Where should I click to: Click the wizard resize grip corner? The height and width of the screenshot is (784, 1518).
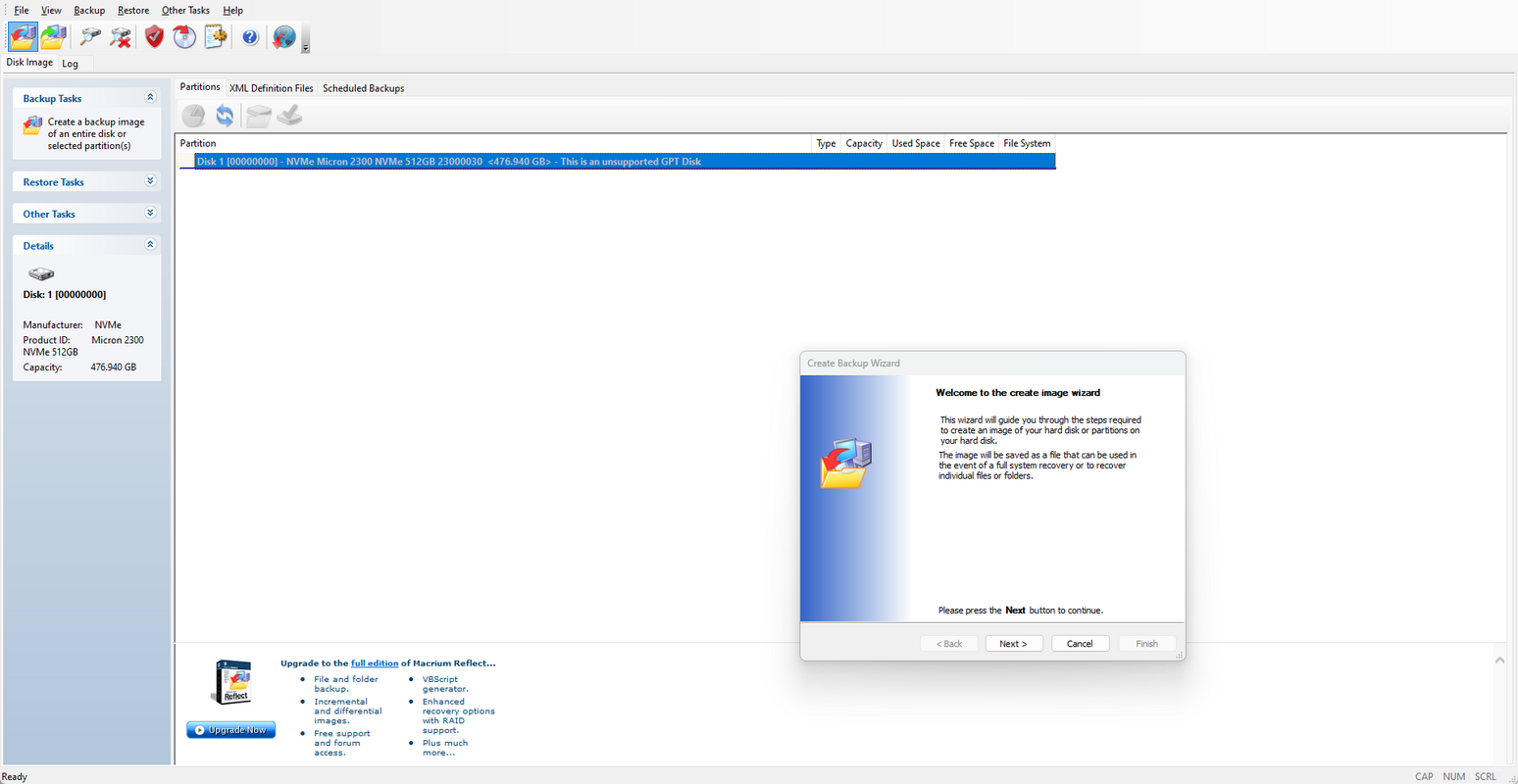(x=1179, y=655)
